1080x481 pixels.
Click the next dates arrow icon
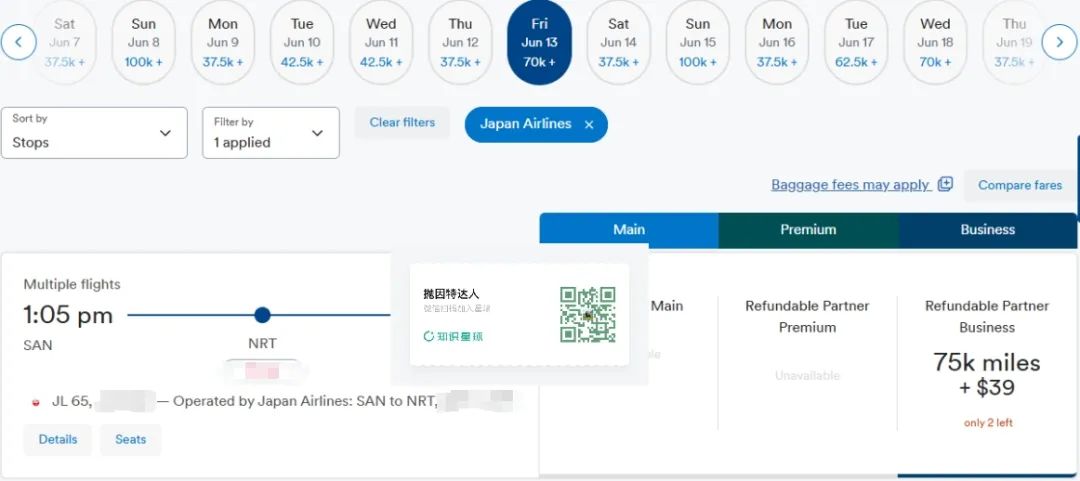(1059, 42)
